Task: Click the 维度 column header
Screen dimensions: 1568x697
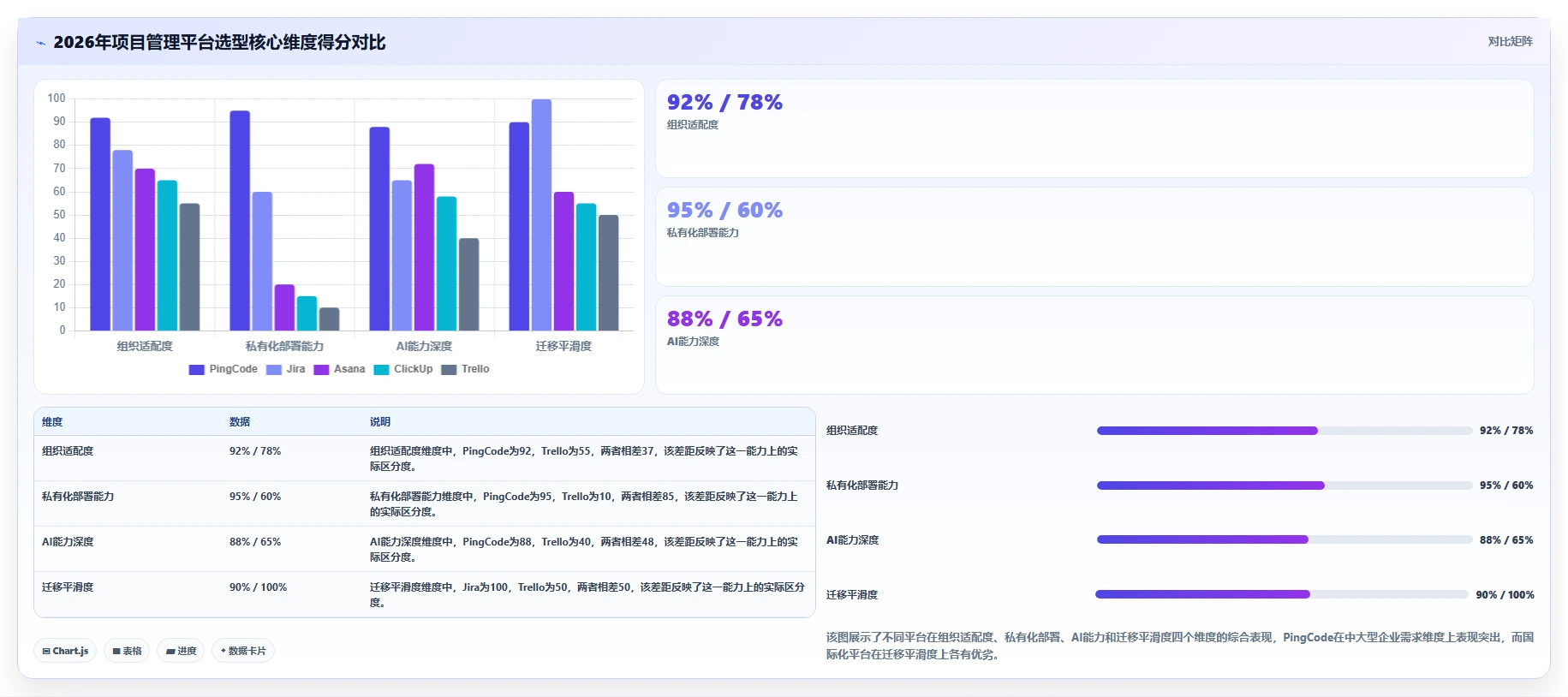Action: click(x=52, y=422)
